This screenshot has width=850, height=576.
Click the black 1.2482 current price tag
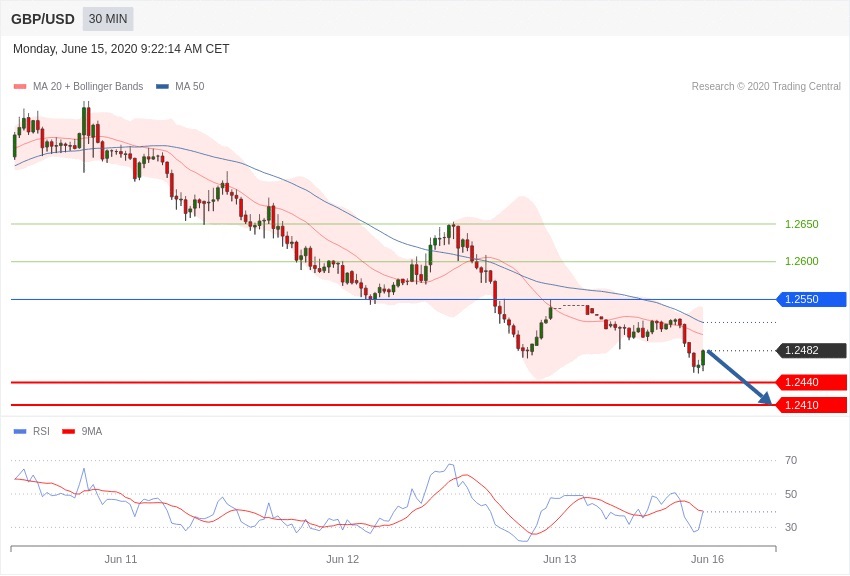(812, 351)
